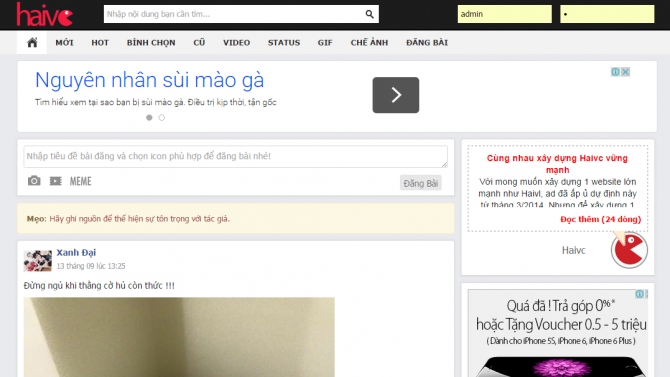
Task: Open the CŨ tab
Action: tap(199, 43)
